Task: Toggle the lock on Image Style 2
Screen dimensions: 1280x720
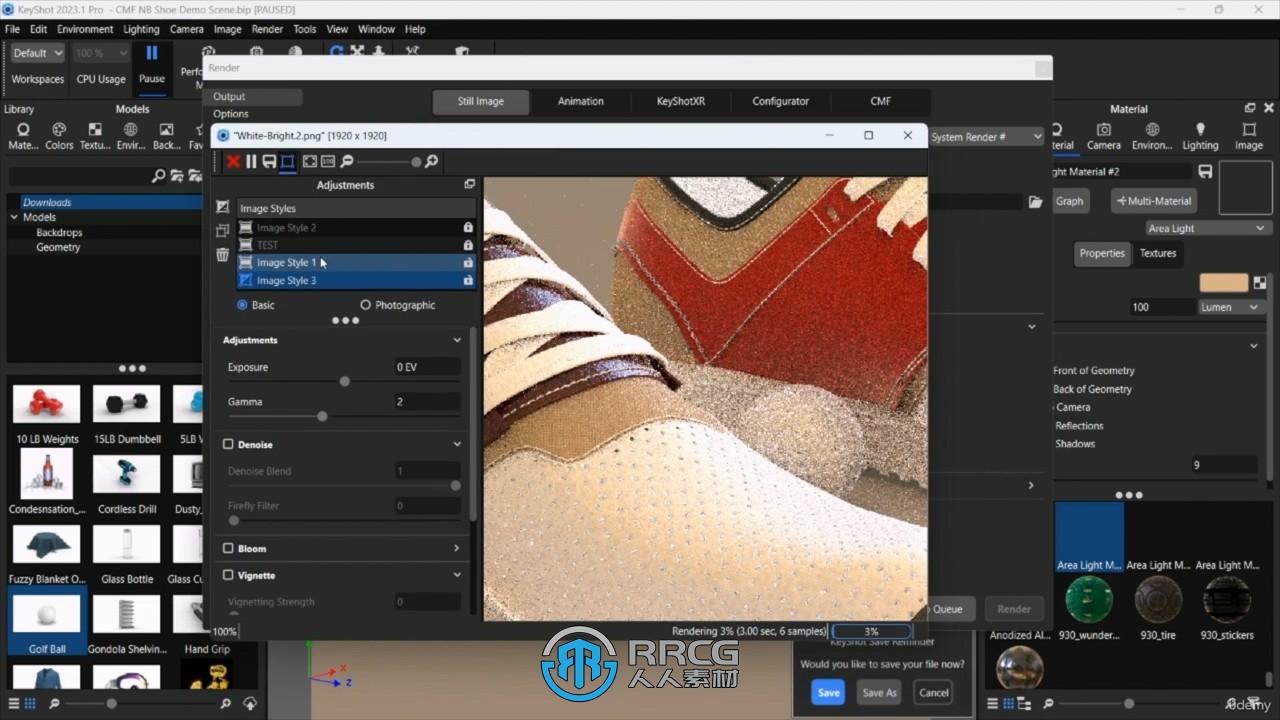Action: (x=467, y=228)
